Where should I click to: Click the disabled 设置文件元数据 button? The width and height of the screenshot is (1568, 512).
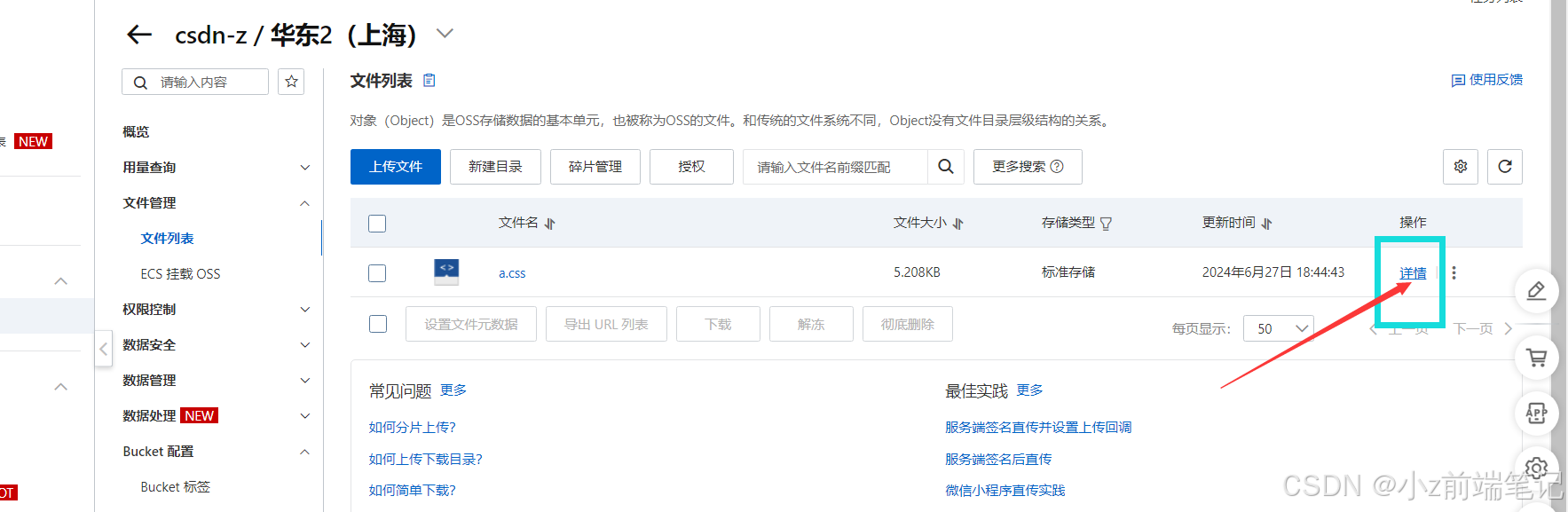pyautogui.click(x=471, y=324)
